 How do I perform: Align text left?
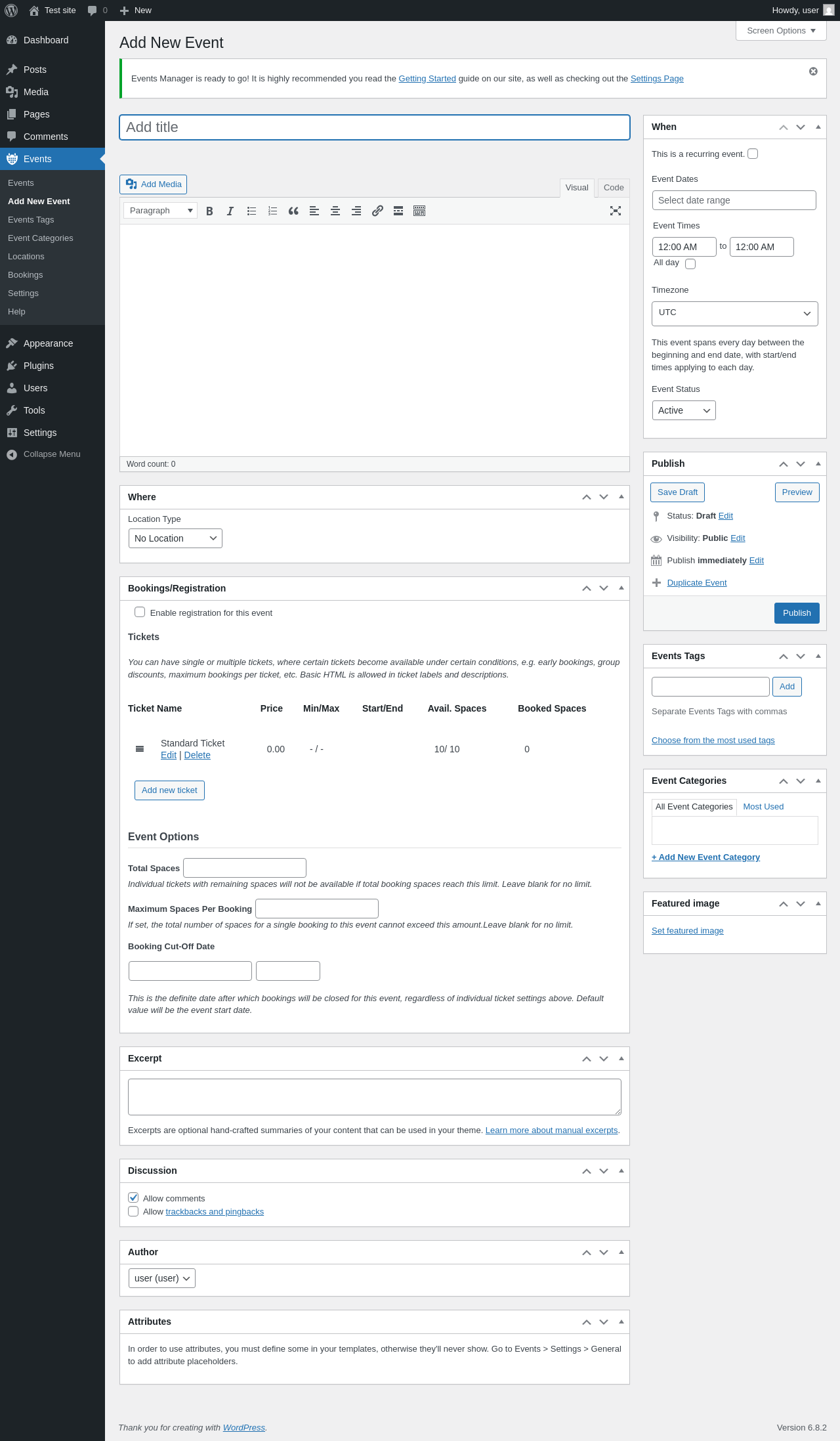click(314, 211)
